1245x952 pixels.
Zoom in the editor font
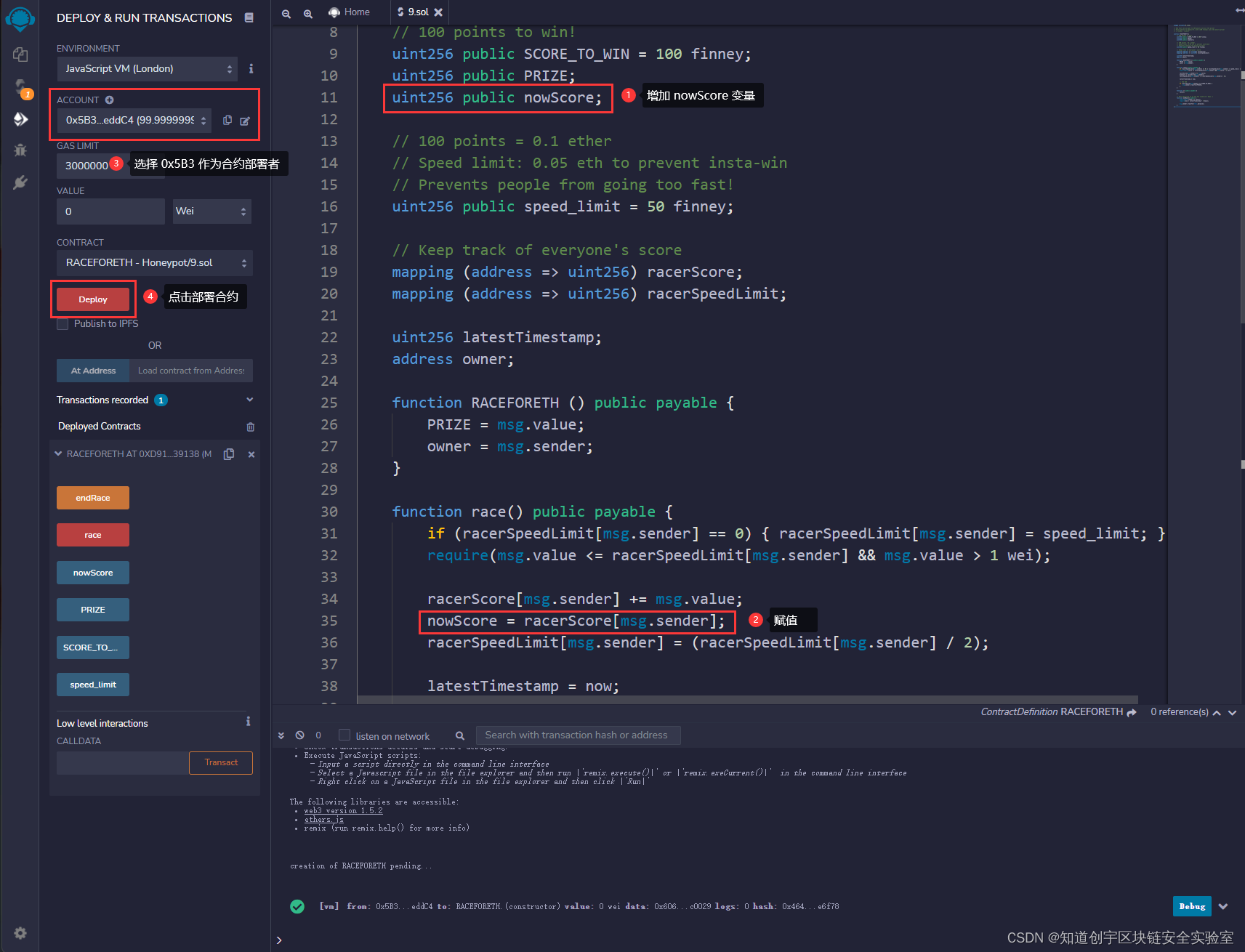point(308,13)
